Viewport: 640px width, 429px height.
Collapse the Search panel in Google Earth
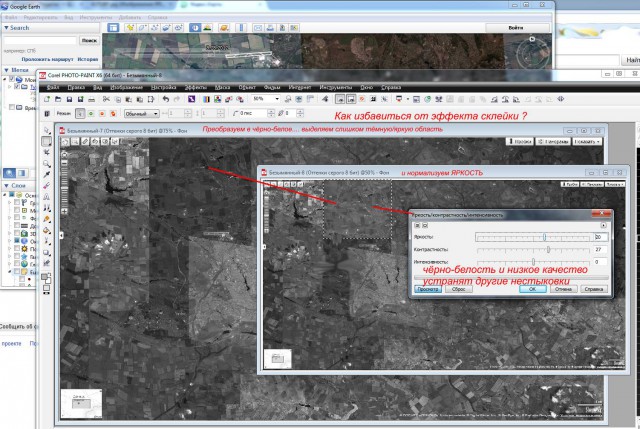6,28
